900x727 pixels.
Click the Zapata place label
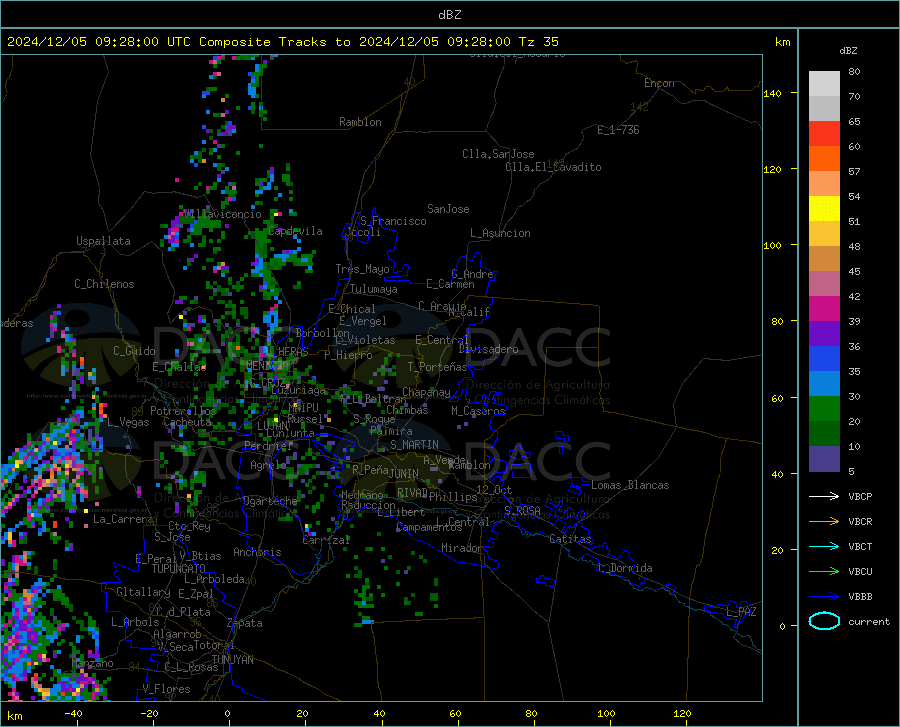(245, 623)
